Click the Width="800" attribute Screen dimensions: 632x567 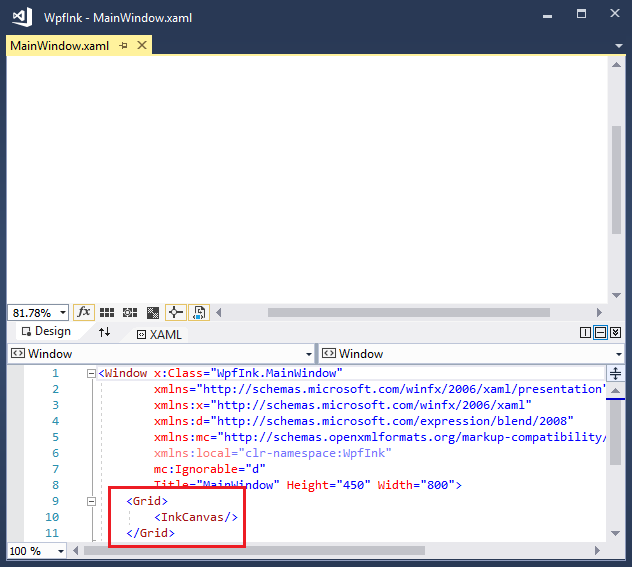click(x=416, y=485)
